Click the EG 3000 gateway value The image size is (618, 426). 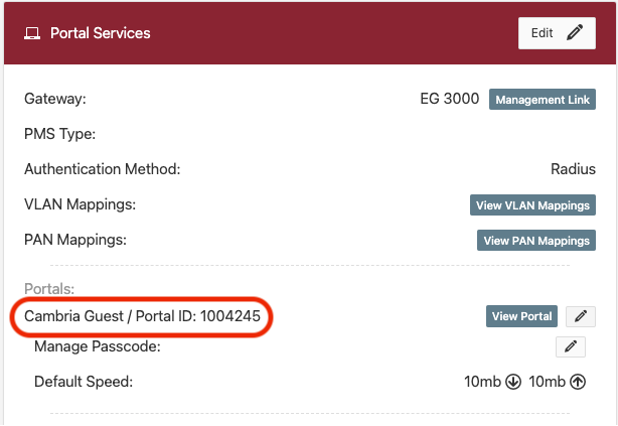(450, 100)
